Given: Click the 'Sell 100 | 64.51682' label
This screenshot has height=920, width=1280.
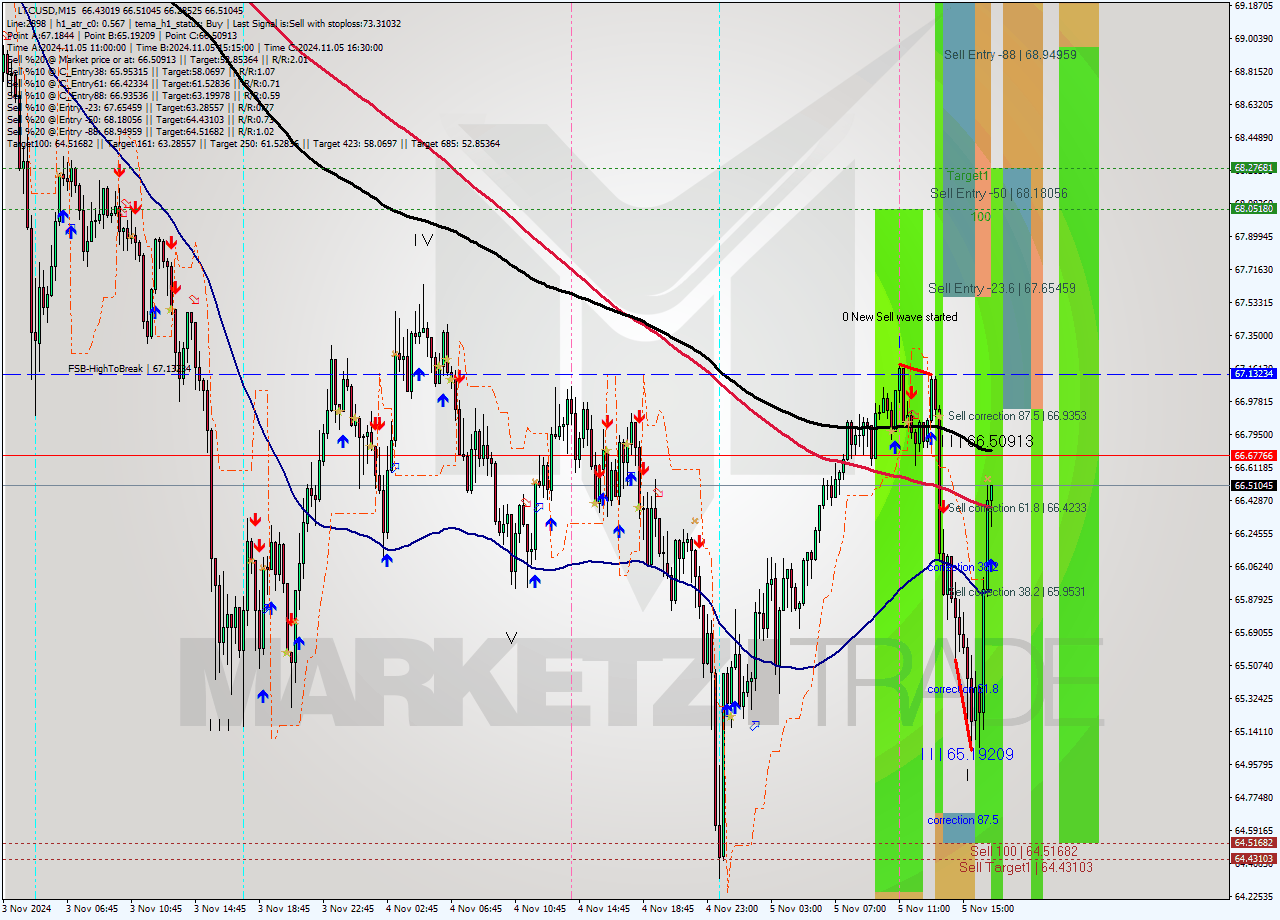Looking at the screenshot, I should click(1024, 851).
